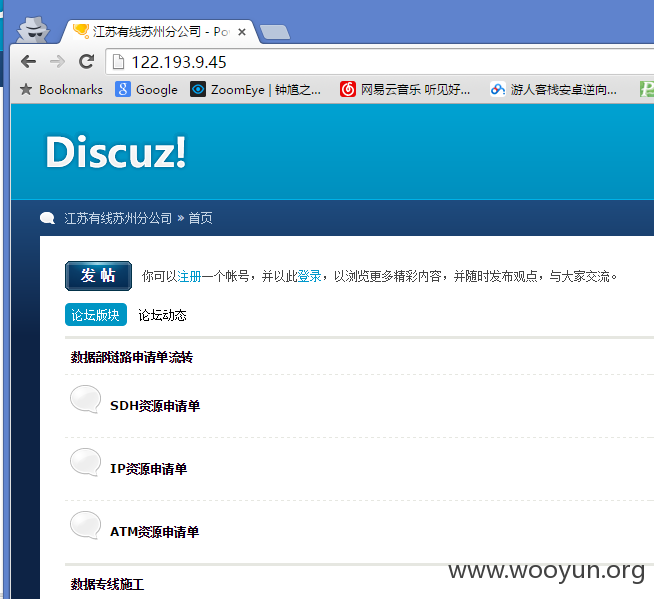654x599 pixels.
Task: Click the bubble icon beside SDH资源申请单
Action: (86, 399)
